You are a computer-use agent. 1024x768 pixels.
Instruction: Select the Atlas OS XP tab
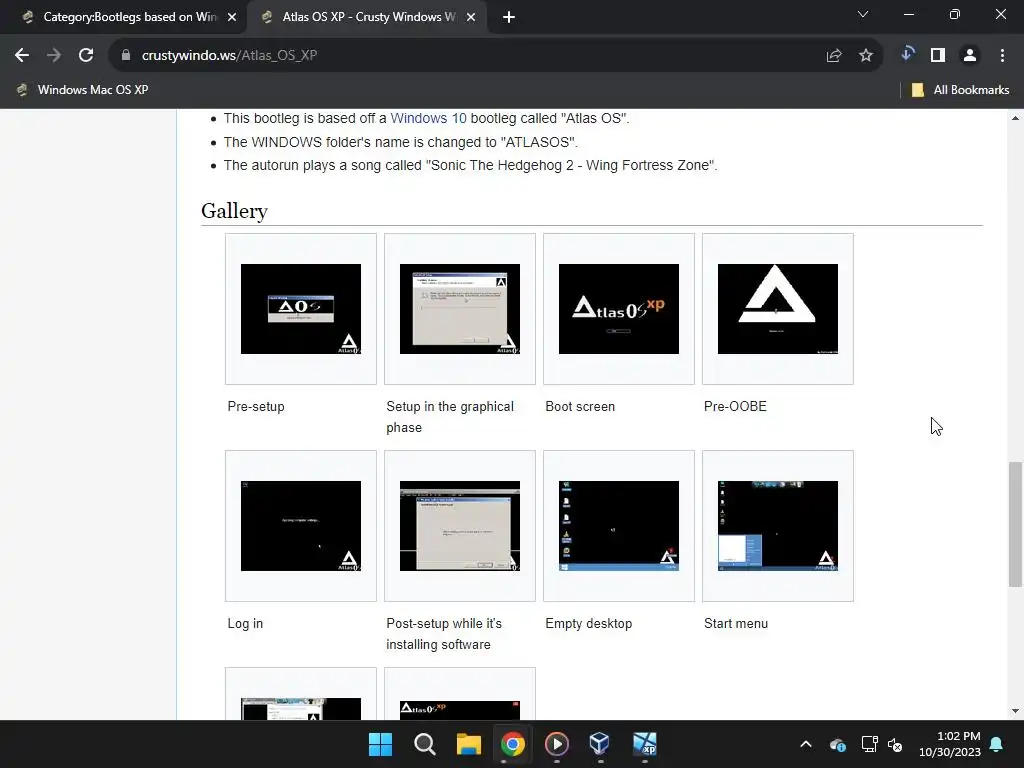click(x=367, y=17)
